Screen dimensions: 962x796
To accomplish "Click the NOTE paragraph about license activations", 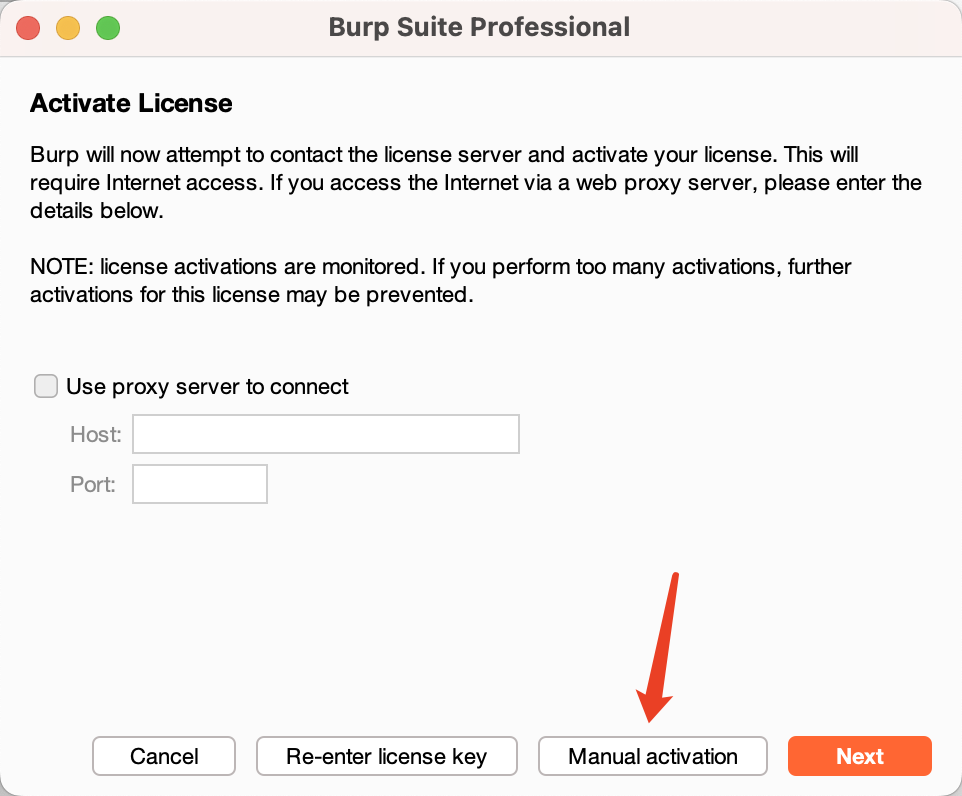I will click(440, 280).
